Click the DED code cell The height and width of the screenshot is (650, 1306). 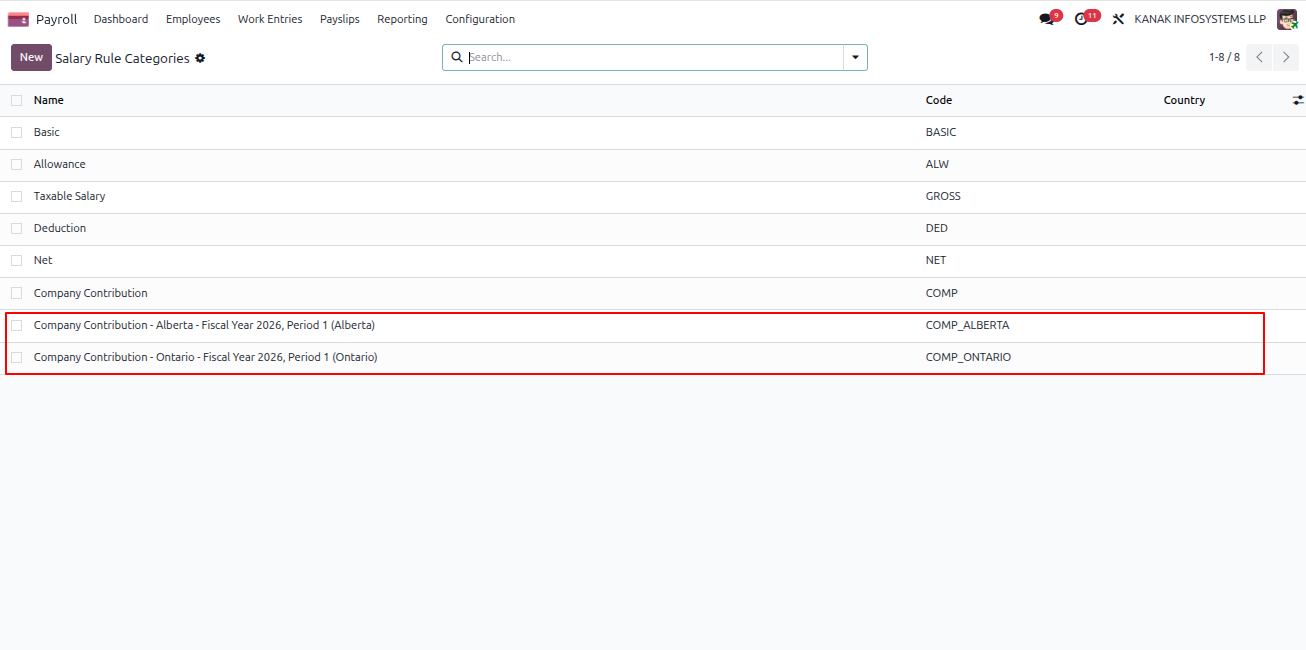(x=937, y=228)
